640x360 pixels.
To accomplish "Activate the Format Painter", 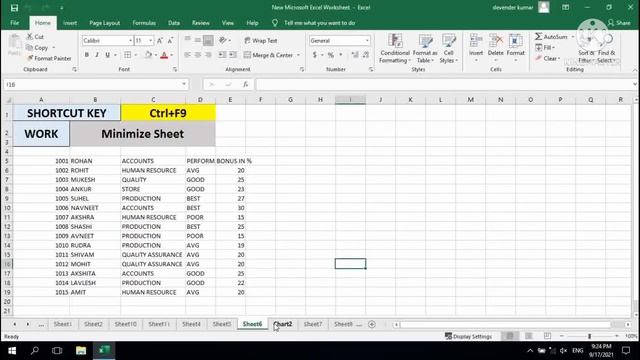I will click(49, 58).
